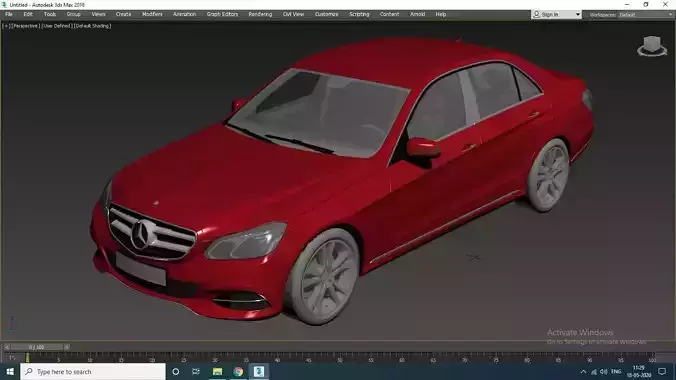
Task: Click the time slider showing 0 / 100
Action: 37,347
